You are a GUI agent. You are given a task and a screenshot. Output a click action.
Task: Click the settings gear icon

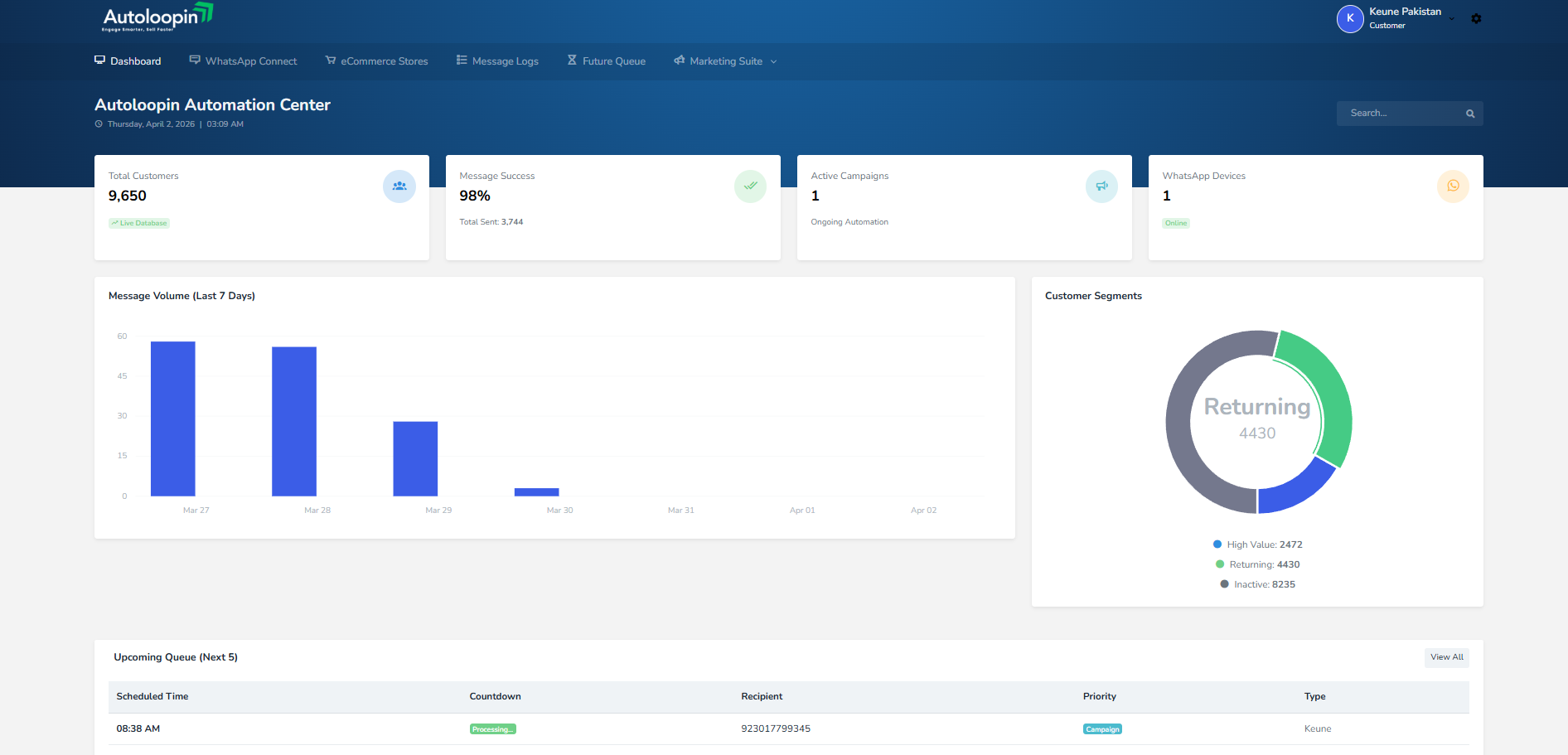1476,18
